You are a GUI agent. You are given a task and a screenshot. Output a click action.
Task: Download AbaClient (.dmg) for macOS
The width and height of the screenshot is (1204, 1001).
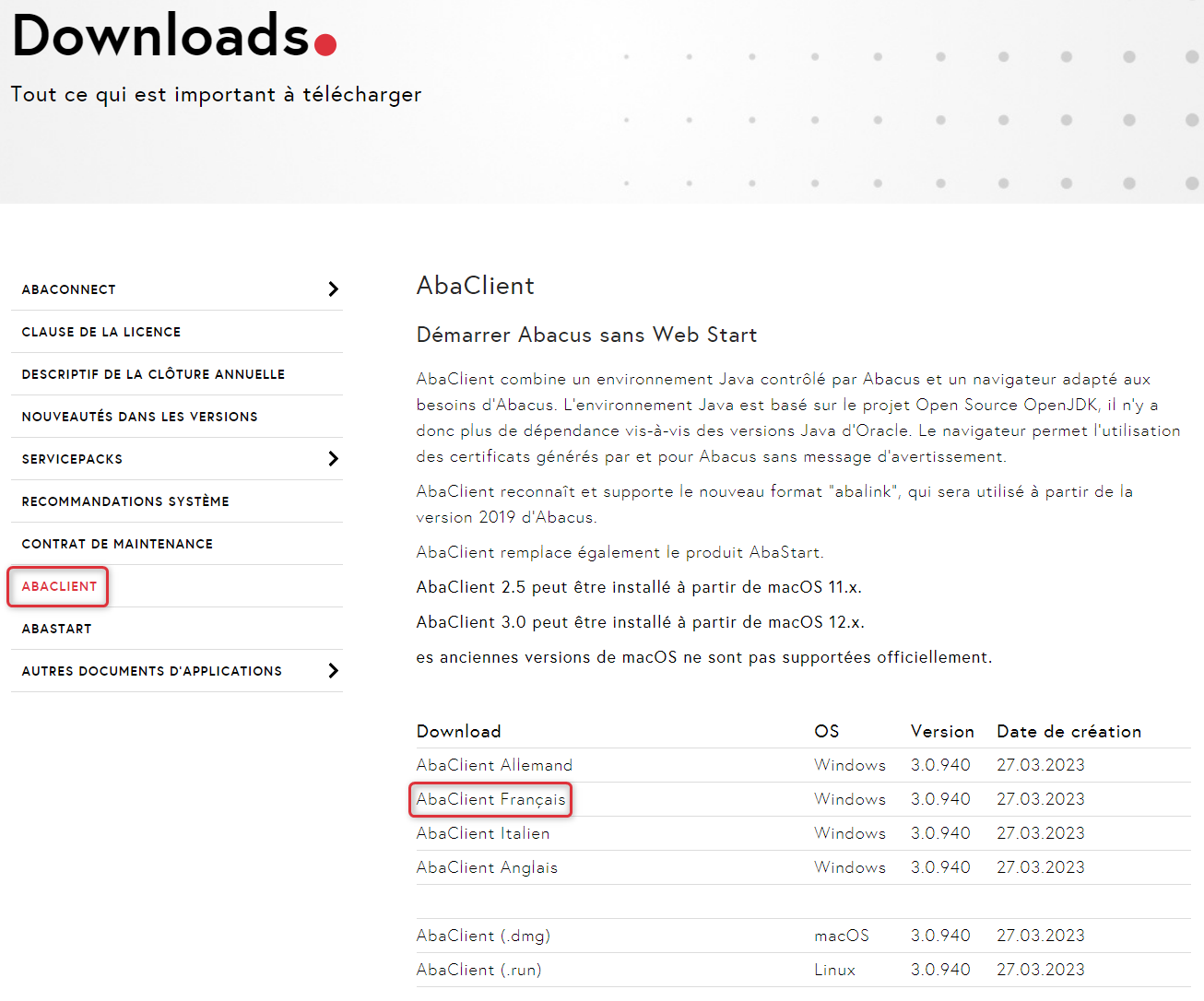point(483,936)
